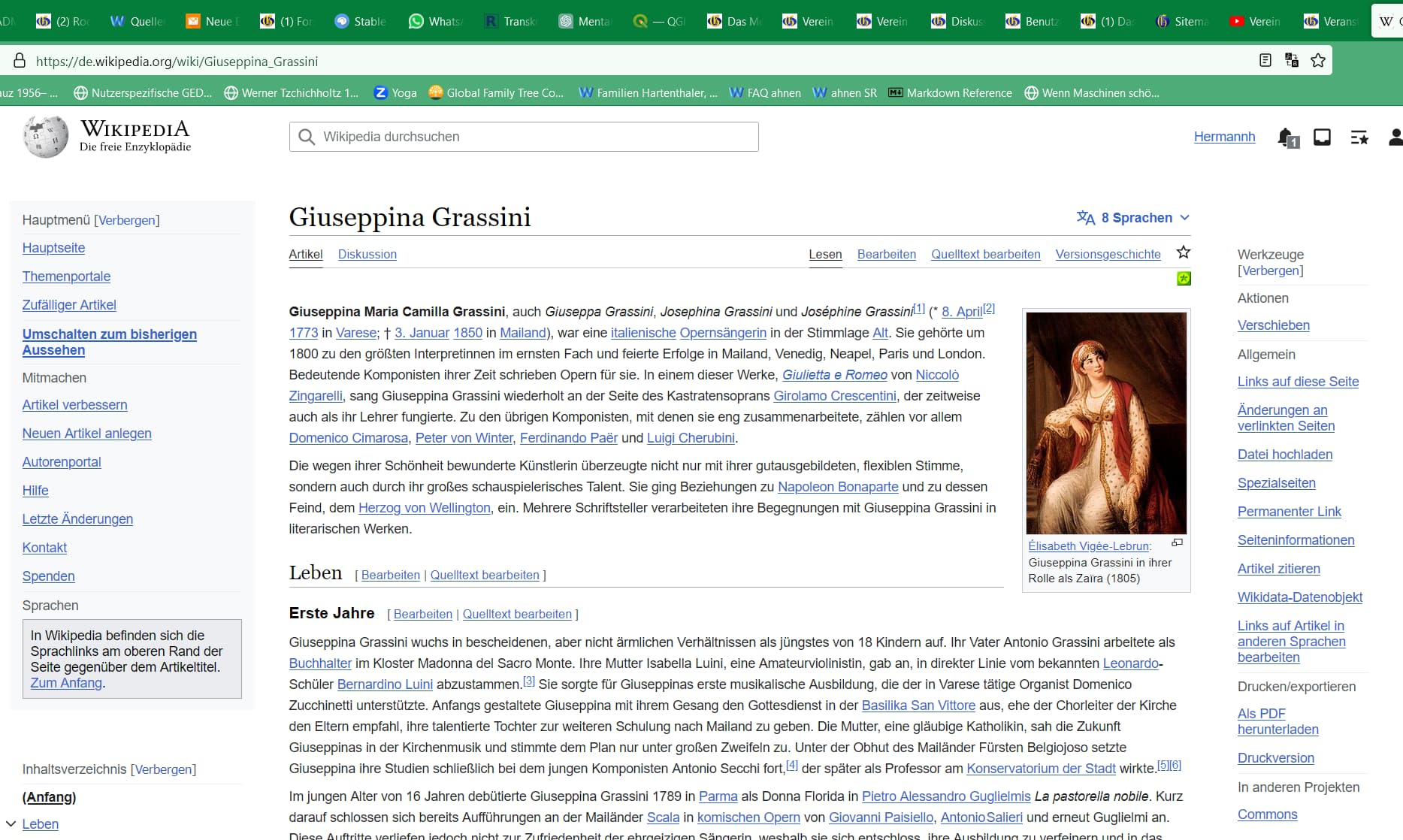Open the Werner Tzchichholtz bookmark
Screen dimensions: 1403x840
click(x=291, y=92)
